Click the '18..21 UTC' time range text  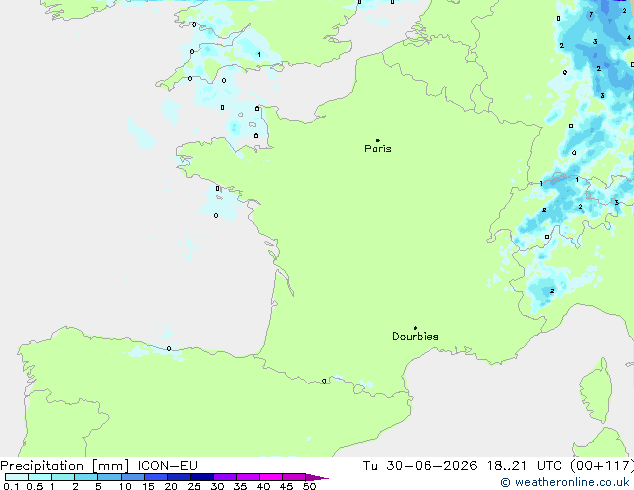524,466
